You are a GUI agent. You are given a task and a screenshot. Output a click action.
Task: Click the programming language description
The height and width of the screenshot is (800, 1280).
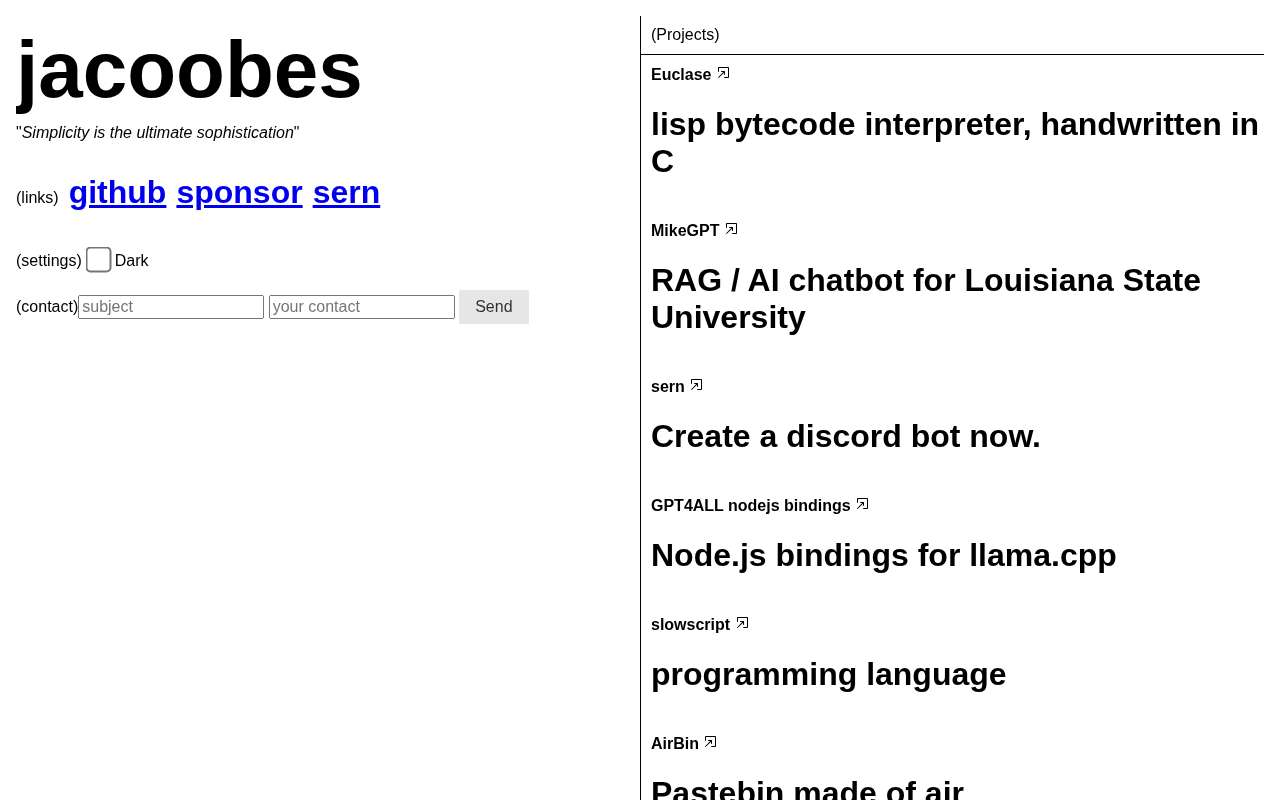click(x=829, y=674)
